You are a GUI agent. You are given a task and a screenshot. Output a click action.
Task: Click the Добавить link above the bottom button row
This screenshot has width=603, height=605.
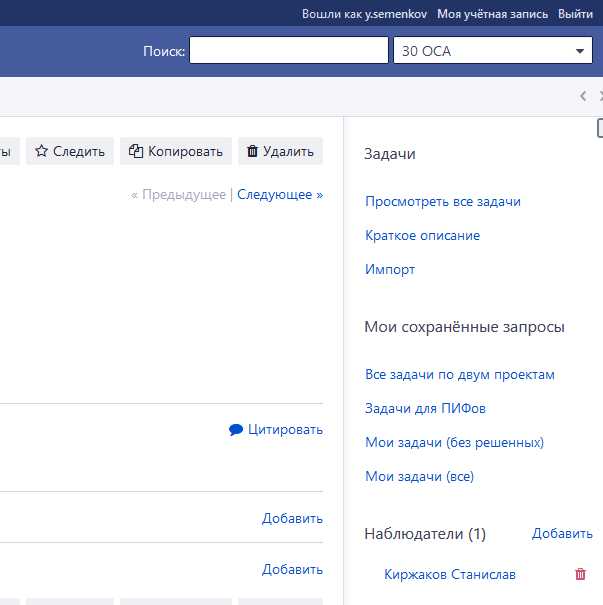point(292,569)
